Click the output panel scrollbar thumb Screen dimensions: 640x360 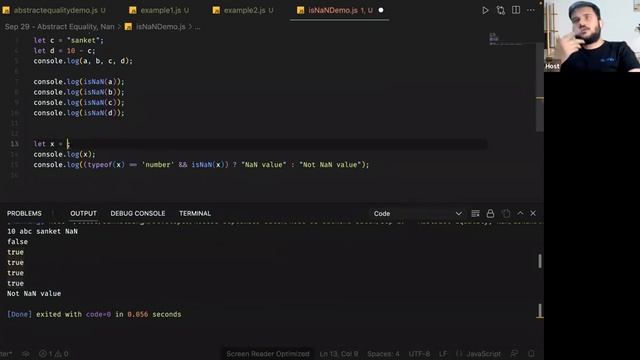point(540,261)
